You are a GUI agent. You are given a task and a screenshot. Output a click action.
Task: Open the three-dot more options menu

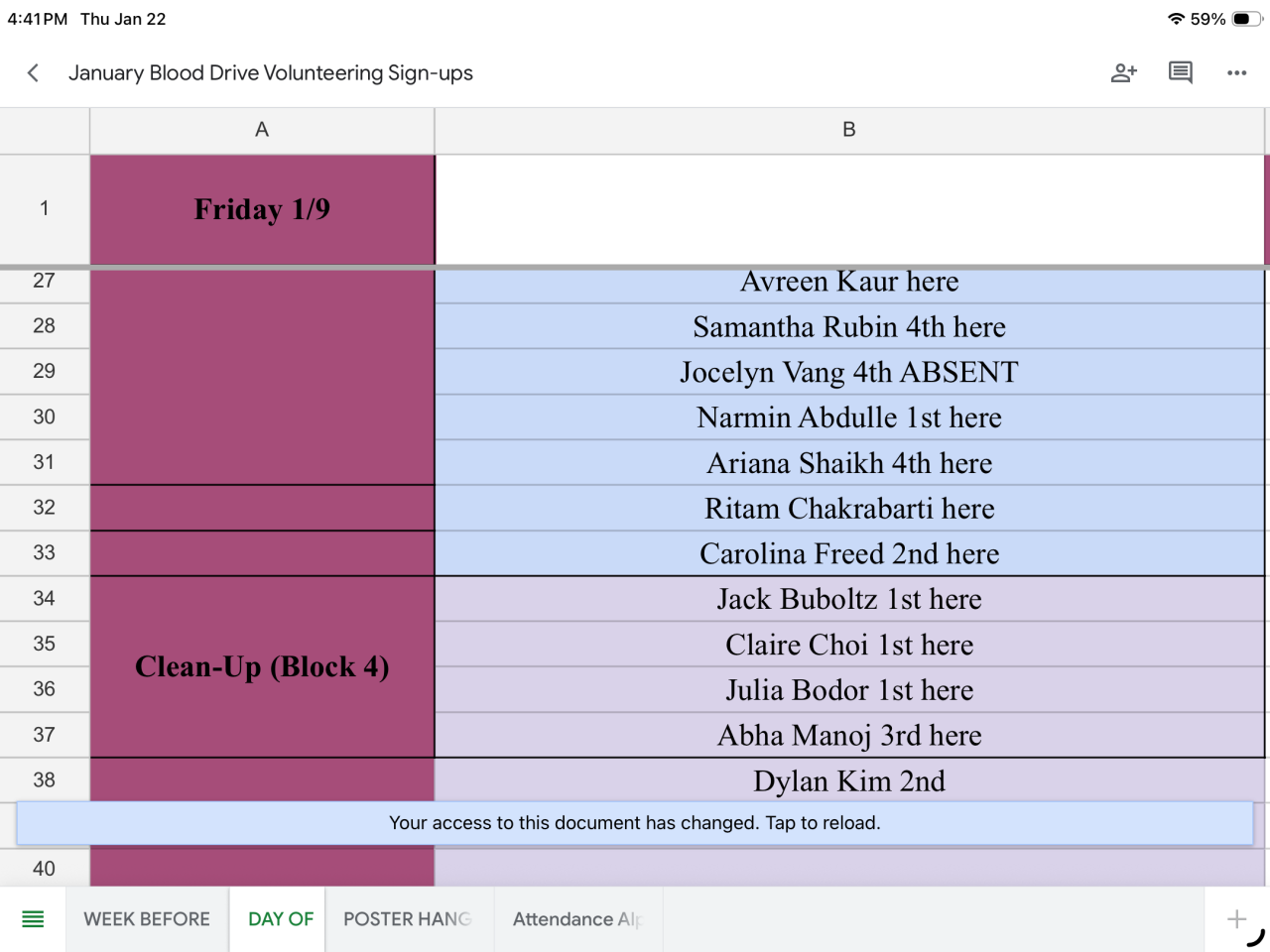tap(1236, 72)
